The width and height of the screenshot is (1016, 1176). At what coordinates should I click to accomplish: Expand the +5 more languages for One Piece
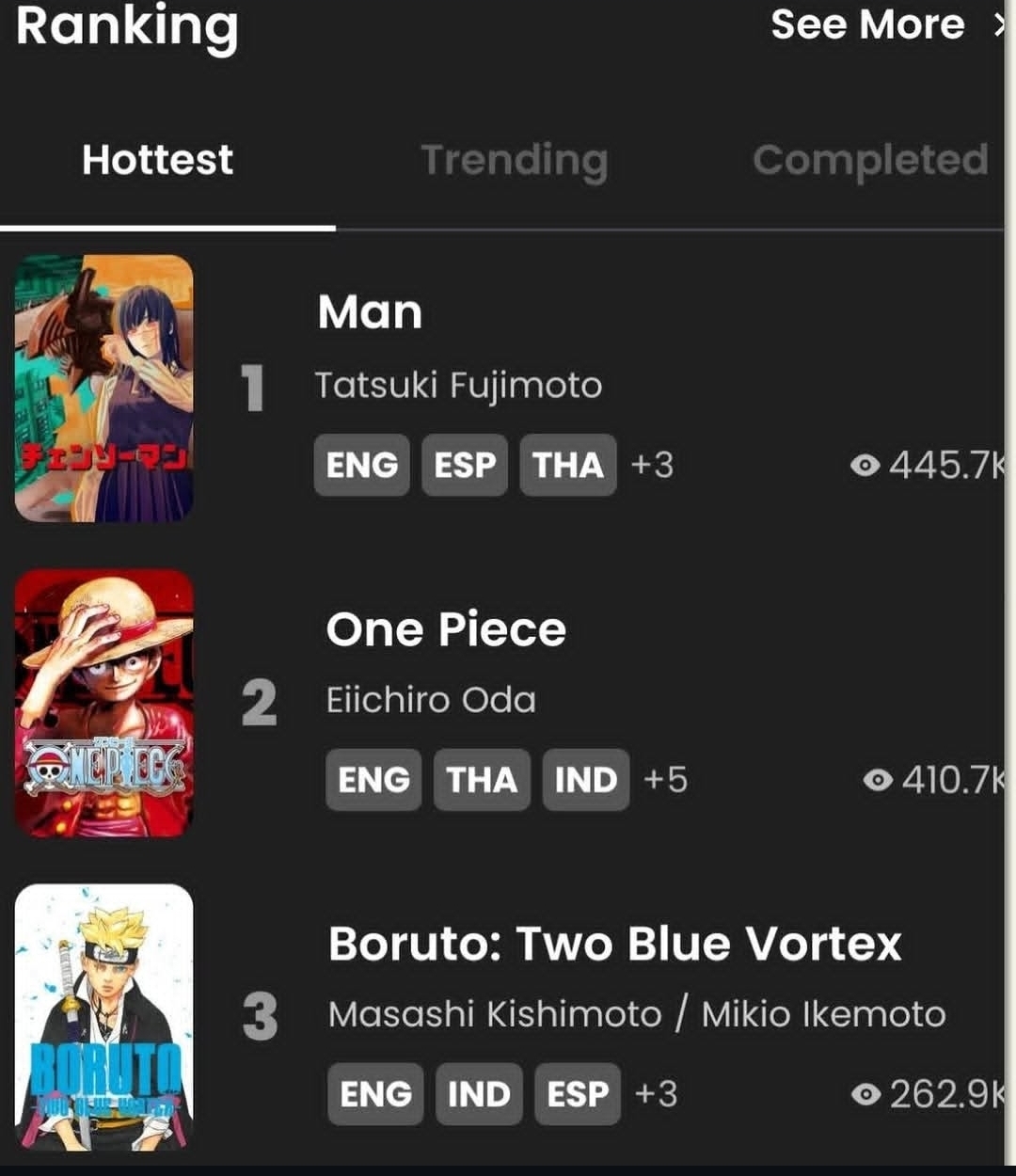click(x=665, y=780)
